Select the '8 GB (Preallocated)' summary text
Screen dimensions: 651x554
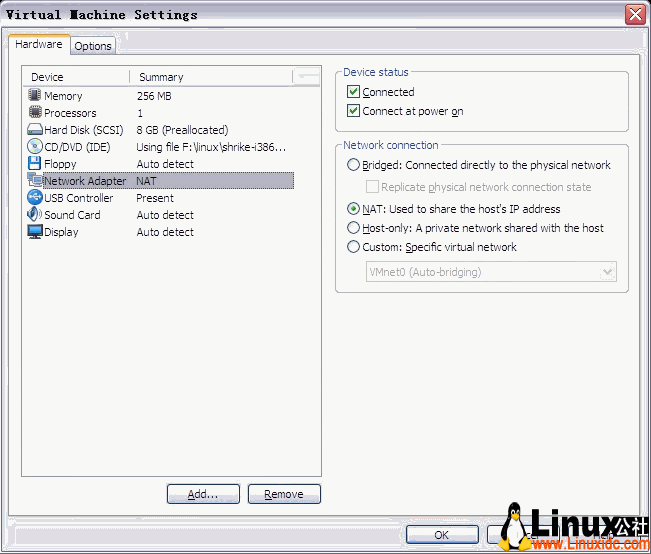(x=182, y=130)
